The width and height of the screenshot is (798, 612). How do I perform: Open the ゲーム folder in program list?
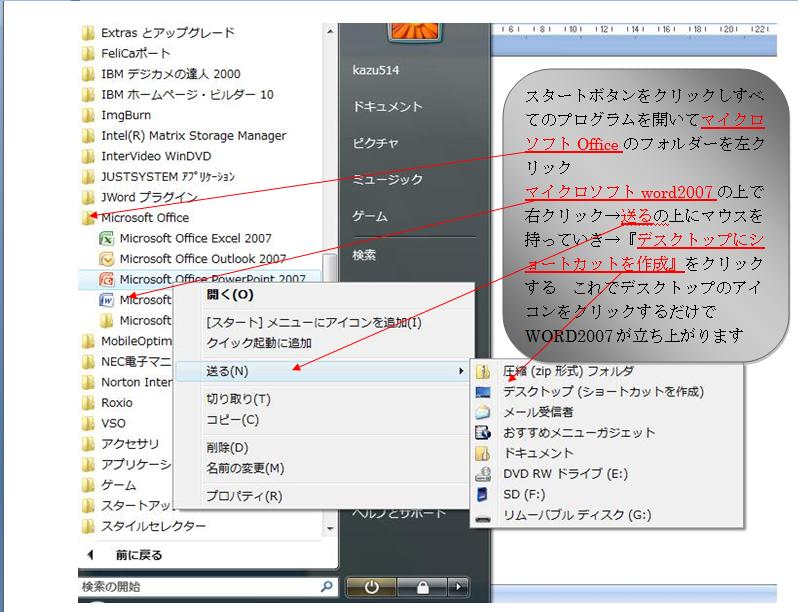tap(109, 485)
